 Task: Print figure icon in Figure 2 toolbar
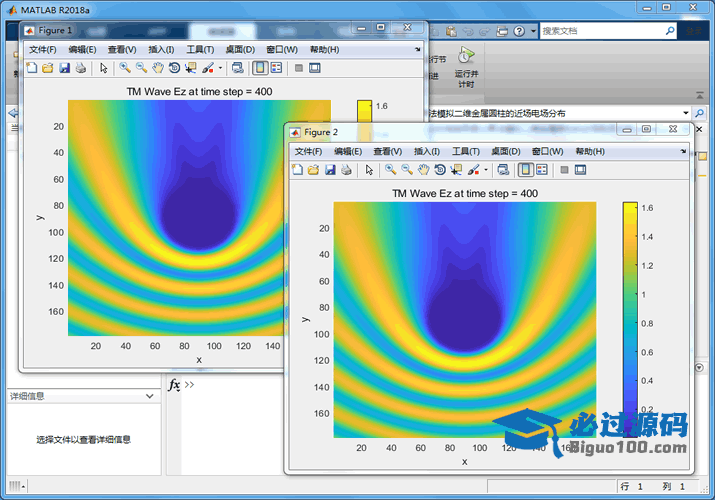click(347, 170)
